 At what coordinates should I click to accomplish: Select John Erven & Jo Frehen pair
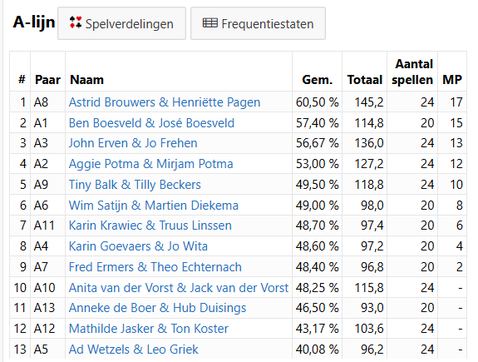[133, 143]
